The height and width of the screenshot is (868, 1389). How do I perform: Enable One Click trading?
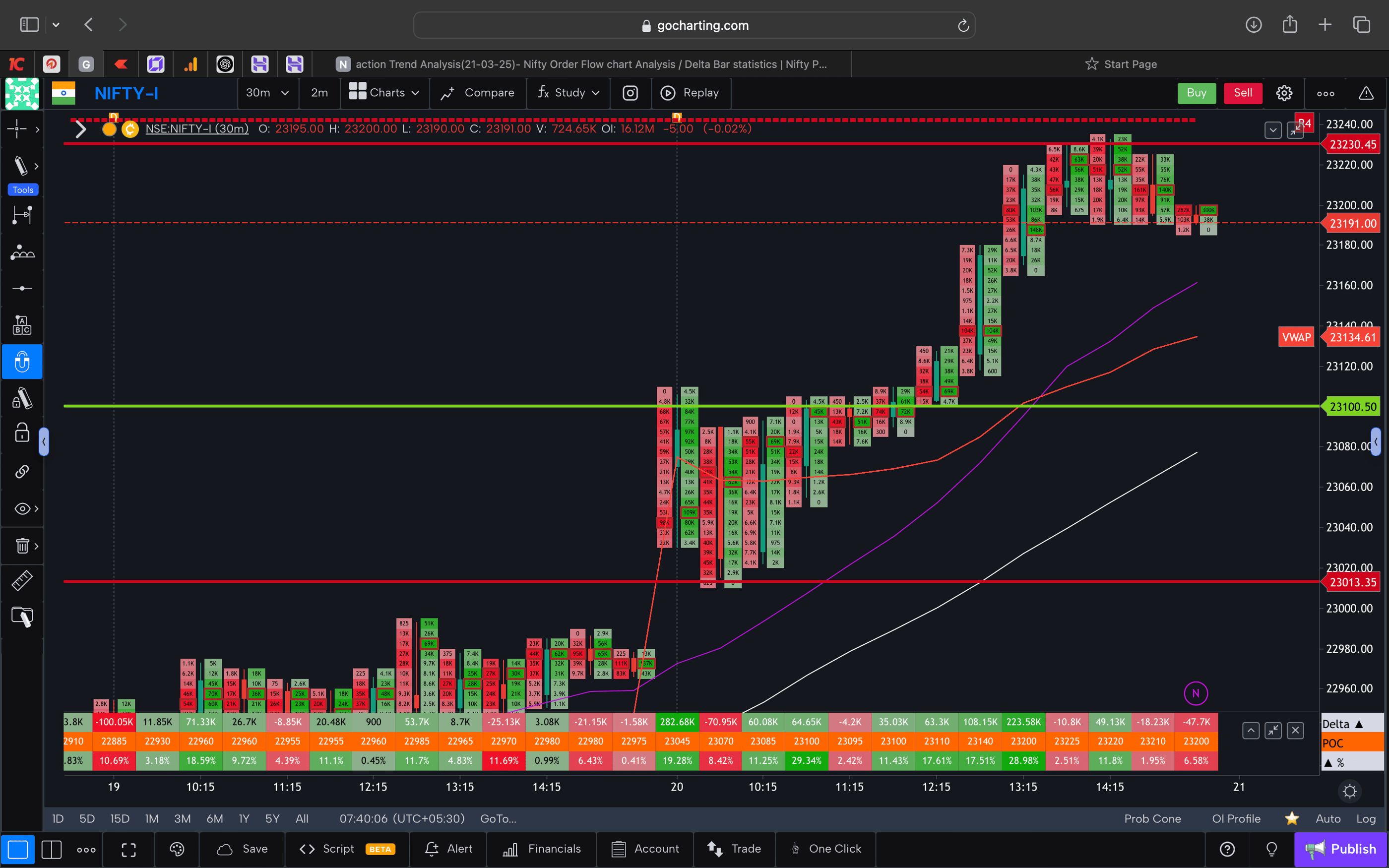click(x=826, y=849)
